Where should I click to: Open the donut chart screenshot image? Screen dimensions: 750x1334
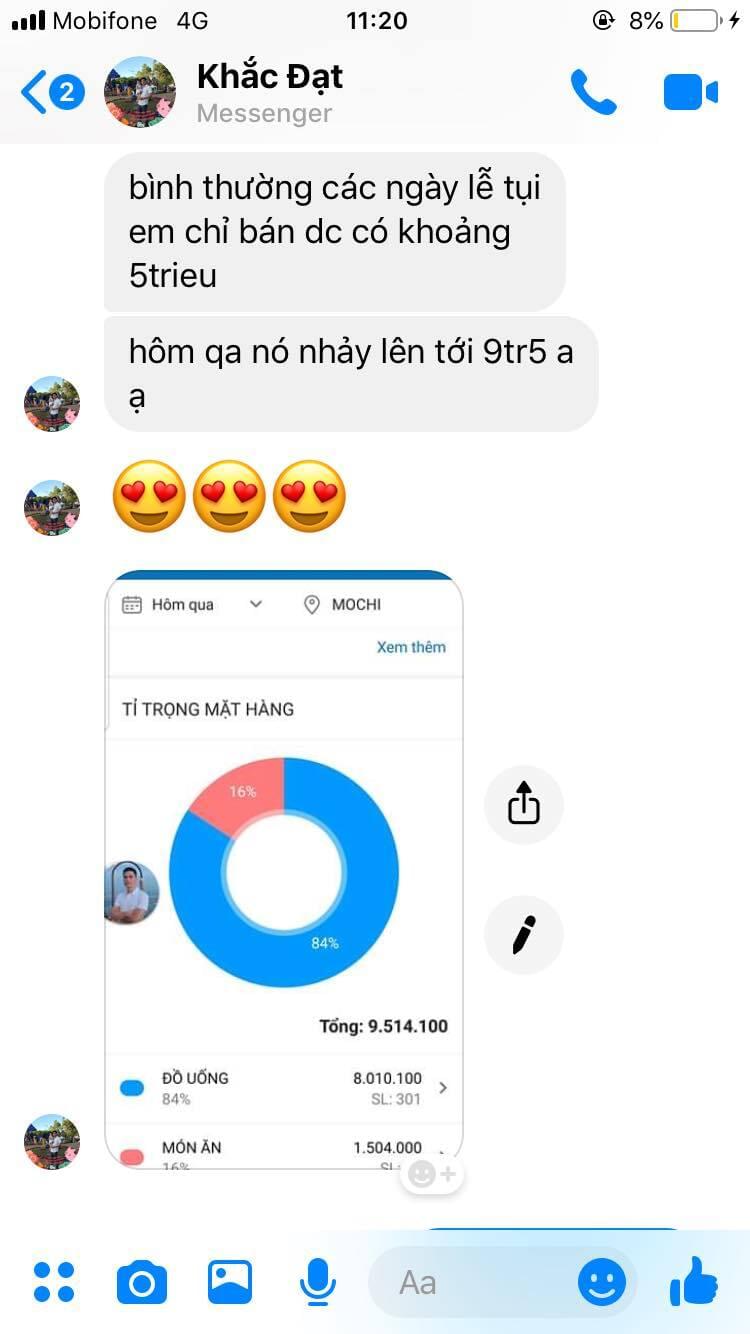(284, 868)
